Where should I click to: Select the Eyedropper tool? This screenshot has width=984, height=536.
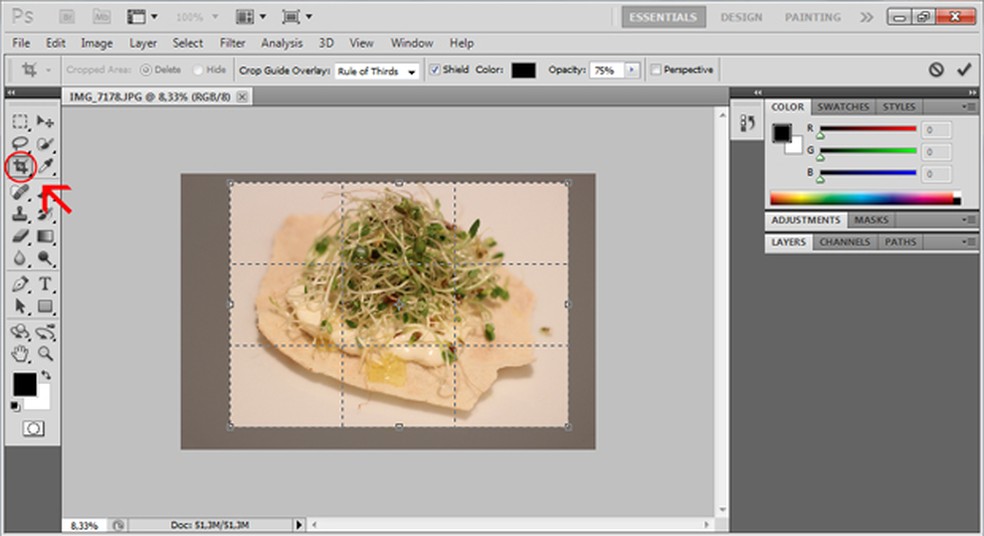click(x=45, y=166)
